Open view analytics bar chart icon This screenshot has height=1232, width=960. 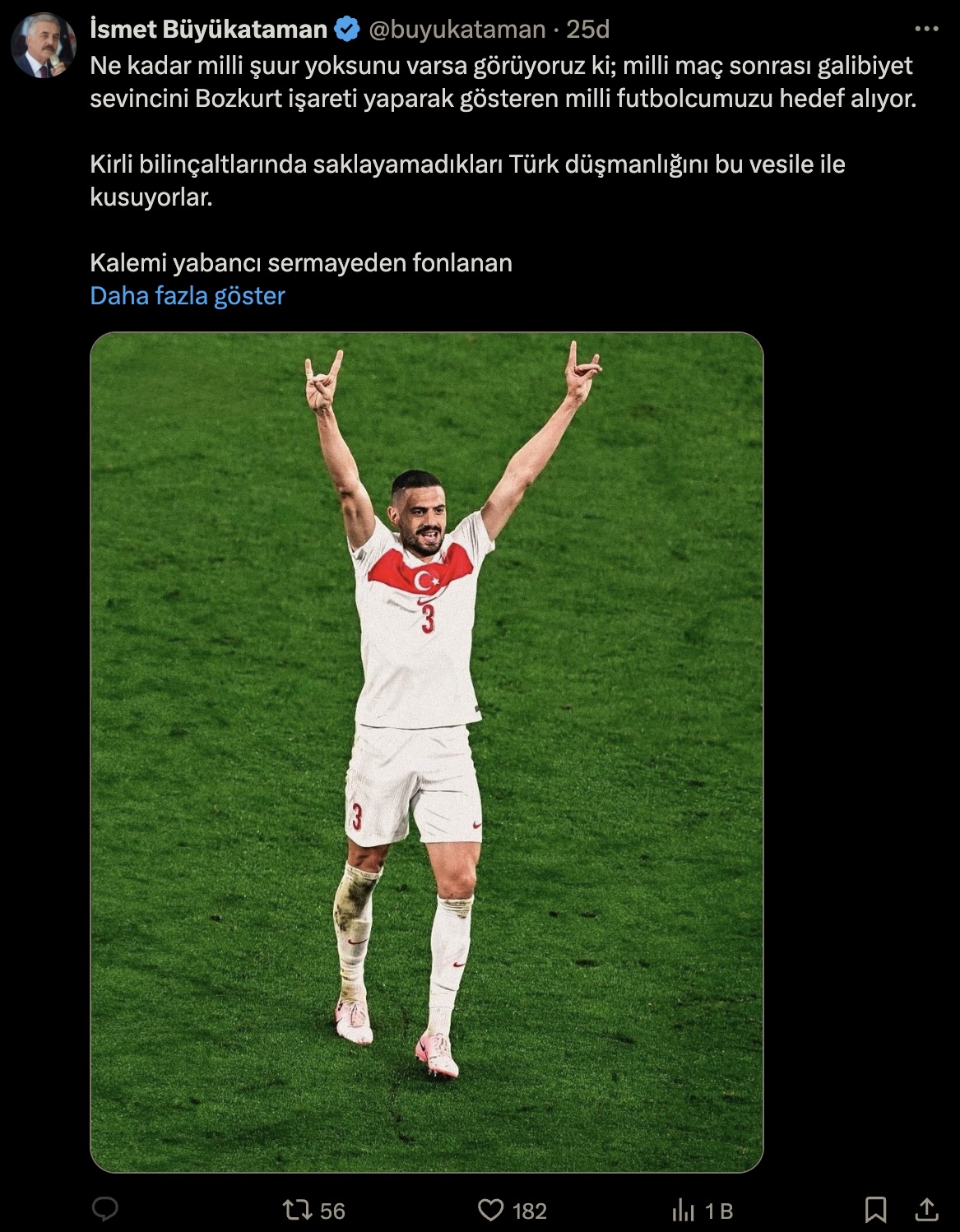click(x=684, y=1210)
